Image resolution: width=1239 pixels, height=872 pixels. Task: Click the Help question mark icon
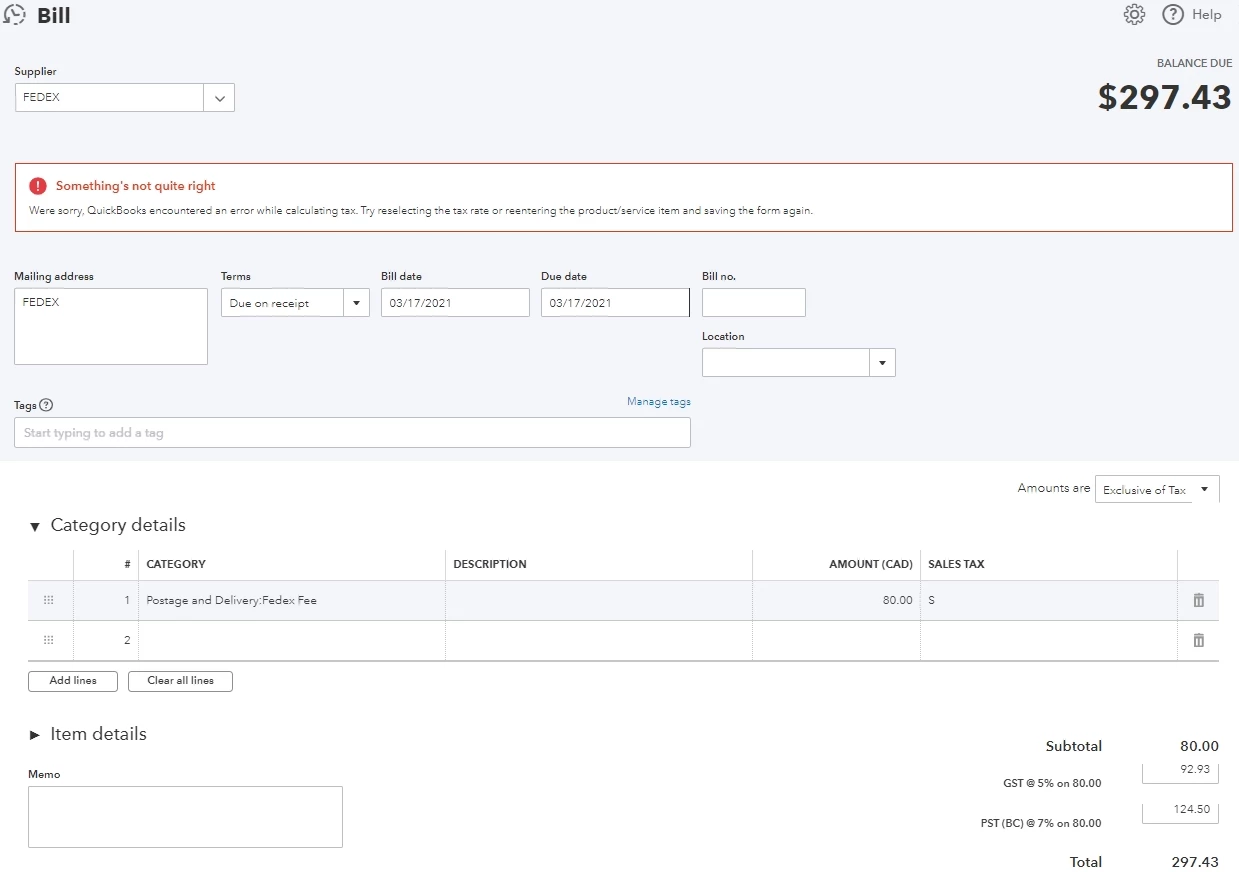coord(1173,15)
